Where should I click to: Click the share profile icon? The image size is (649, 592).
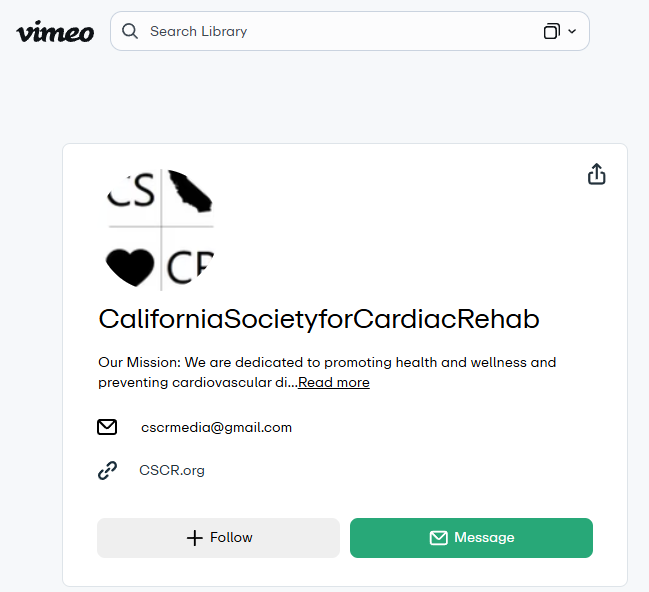click(x=597, y=175)
